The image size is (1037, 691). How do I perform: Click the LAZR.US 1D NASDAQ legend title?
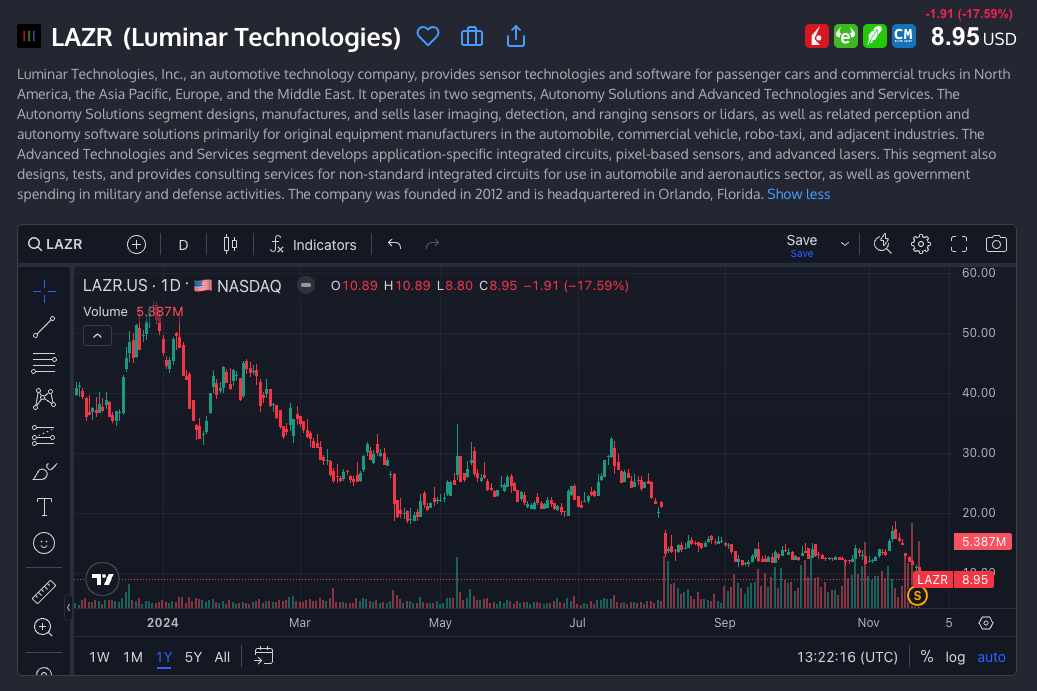click(x=182, y=286)
